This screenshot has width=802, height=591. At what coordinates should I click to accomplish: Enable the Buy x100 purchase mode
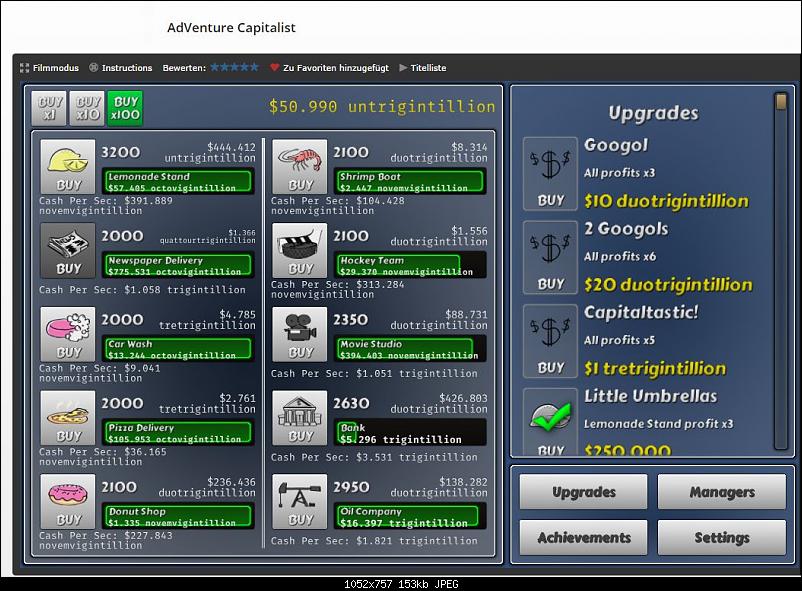tap(124, 106)
